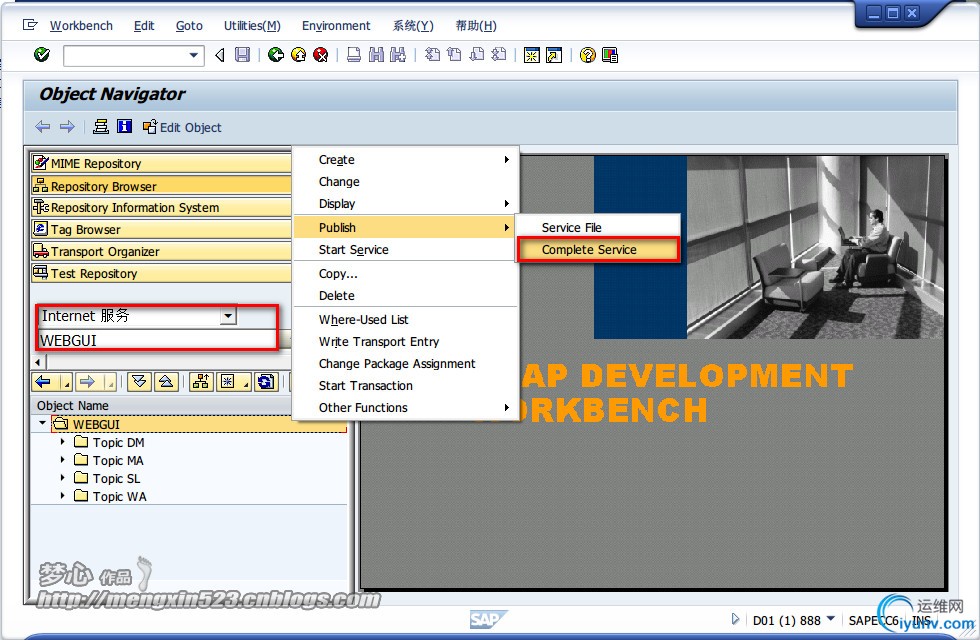The height and width of the screenshot is (640, 980).
Task: Open the Tag Browser
Action: point(161,229)
